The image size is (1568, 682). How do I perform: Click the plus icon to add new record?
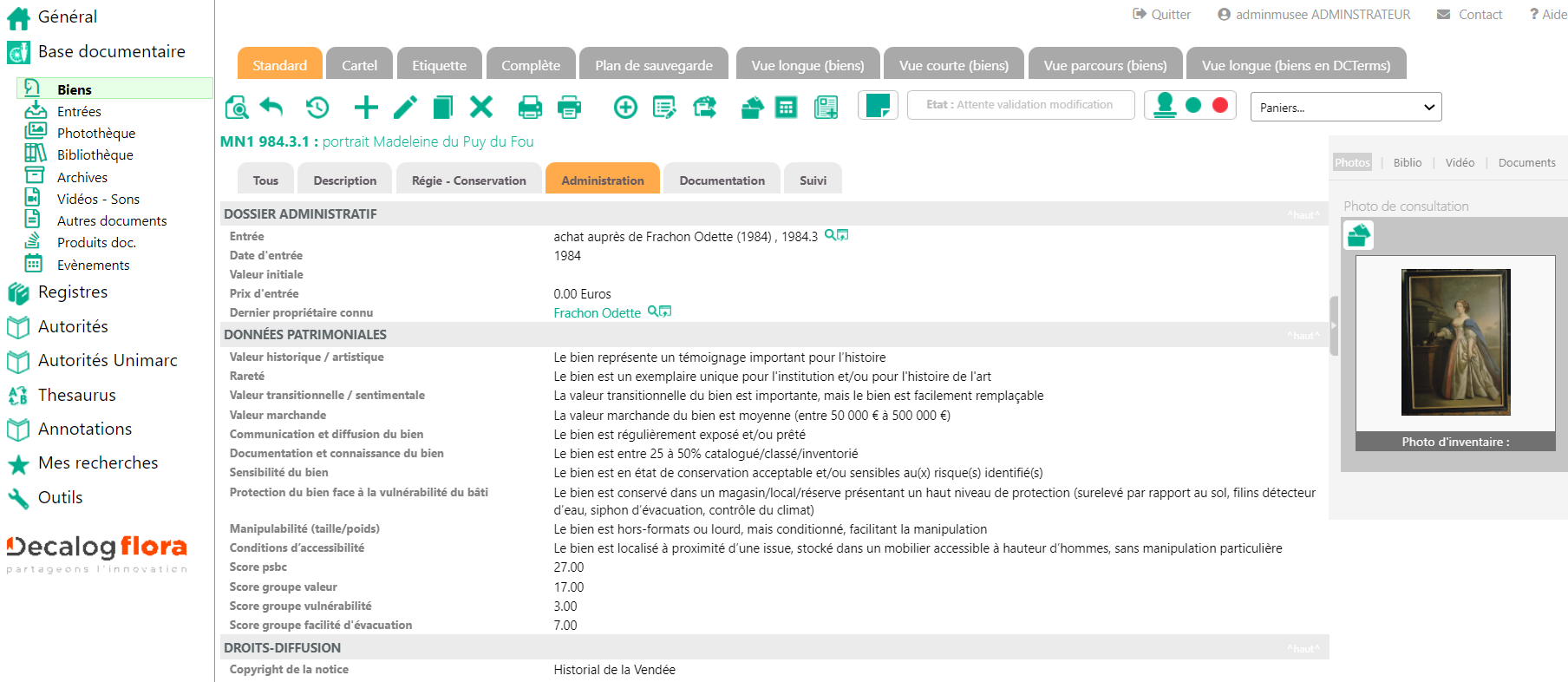click(x=366, y=107)
